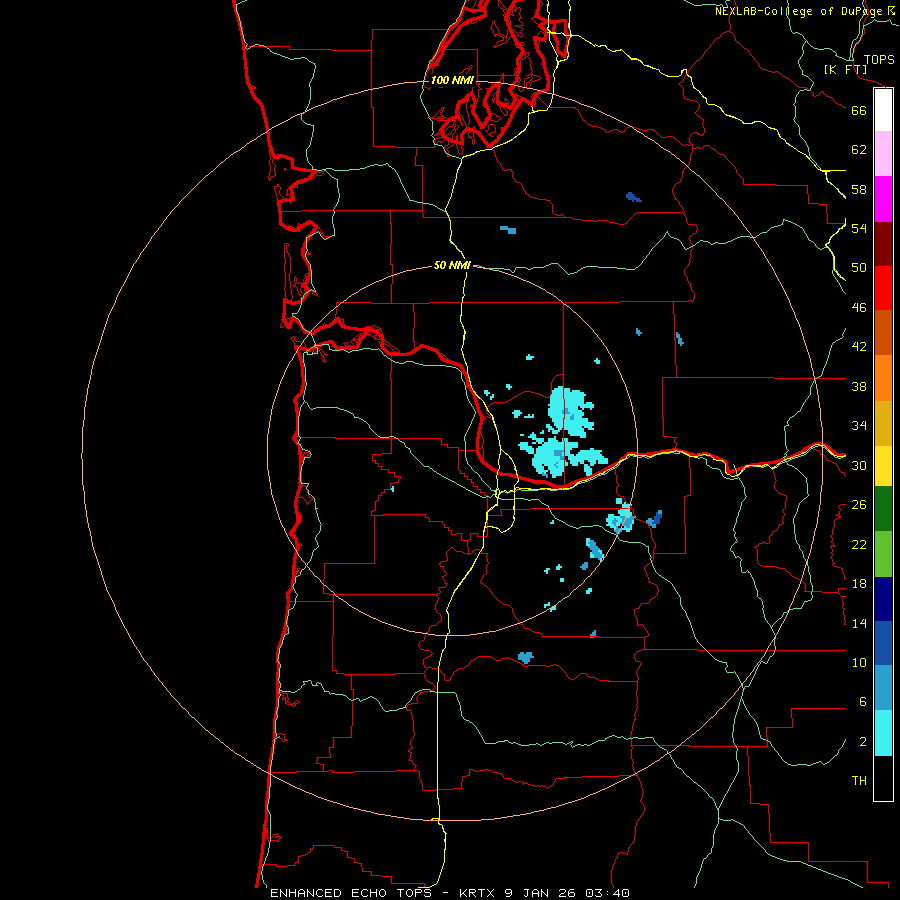The width and height of the screenshot is (900, 900).
Task: Click the legend value "62"
Action: tap(859, 150)
